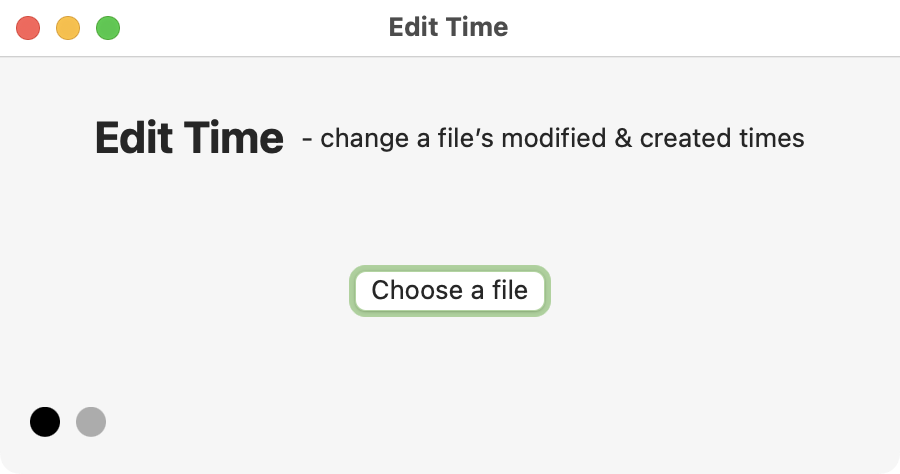Click the subtitle about modified & created times
The image size is (900, 474).
(x=553, y=138)
